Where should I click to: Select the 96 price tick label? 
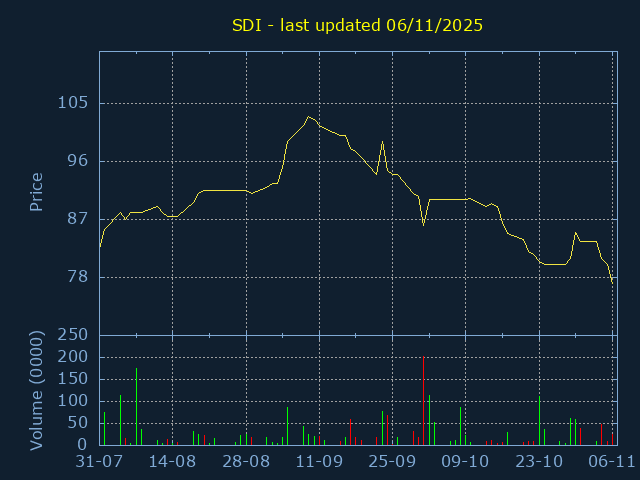77,161
